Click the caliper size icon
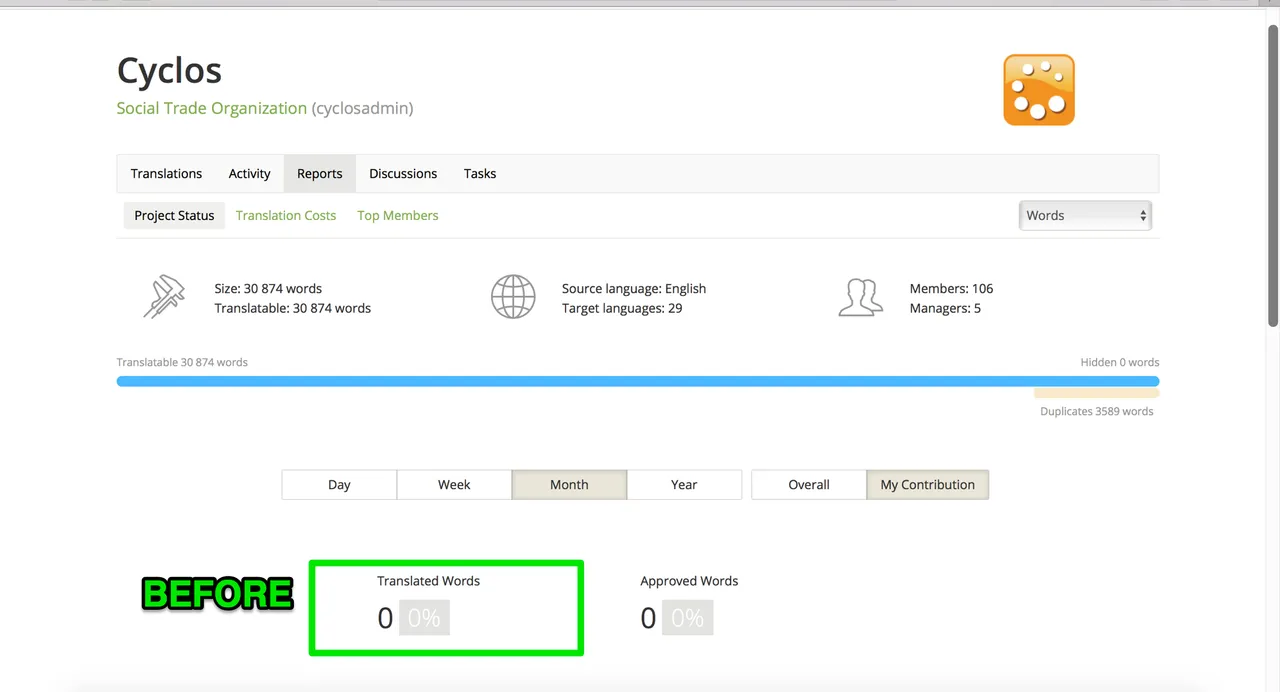 (164, 297)
